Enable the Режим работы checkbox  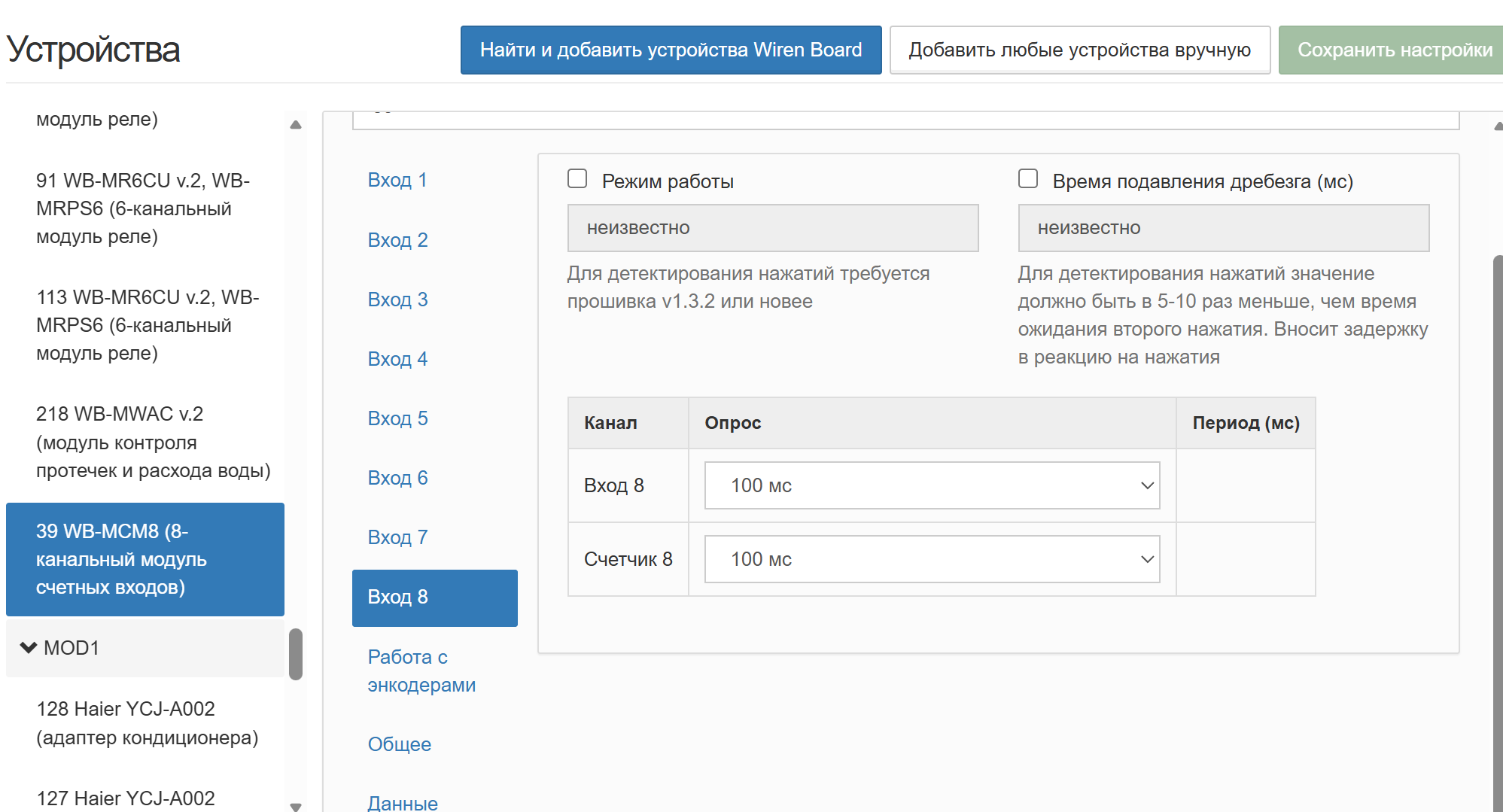(577, 179)
